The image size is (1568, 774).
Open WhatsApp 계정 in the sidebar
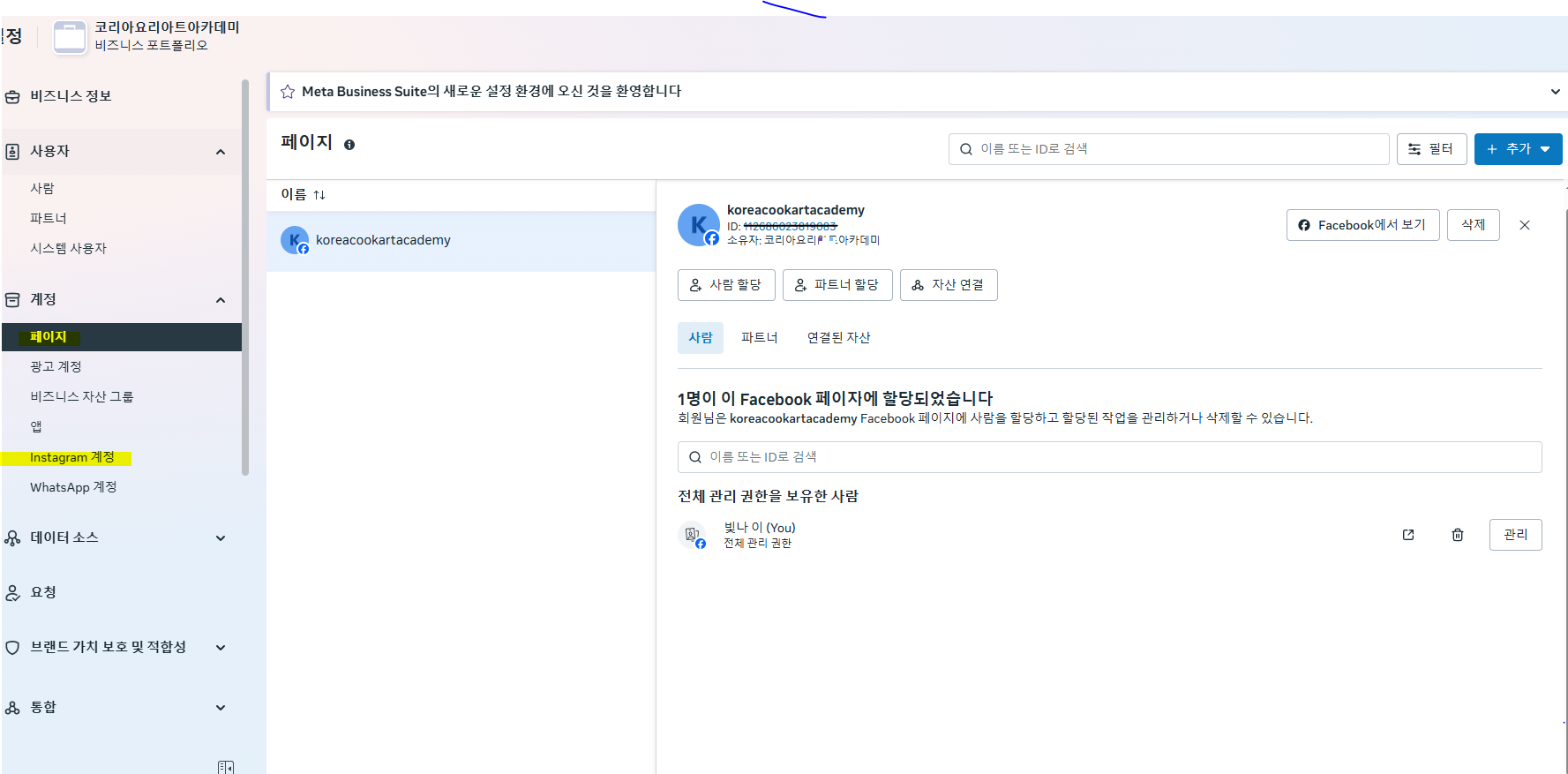[x=73, y=487]
